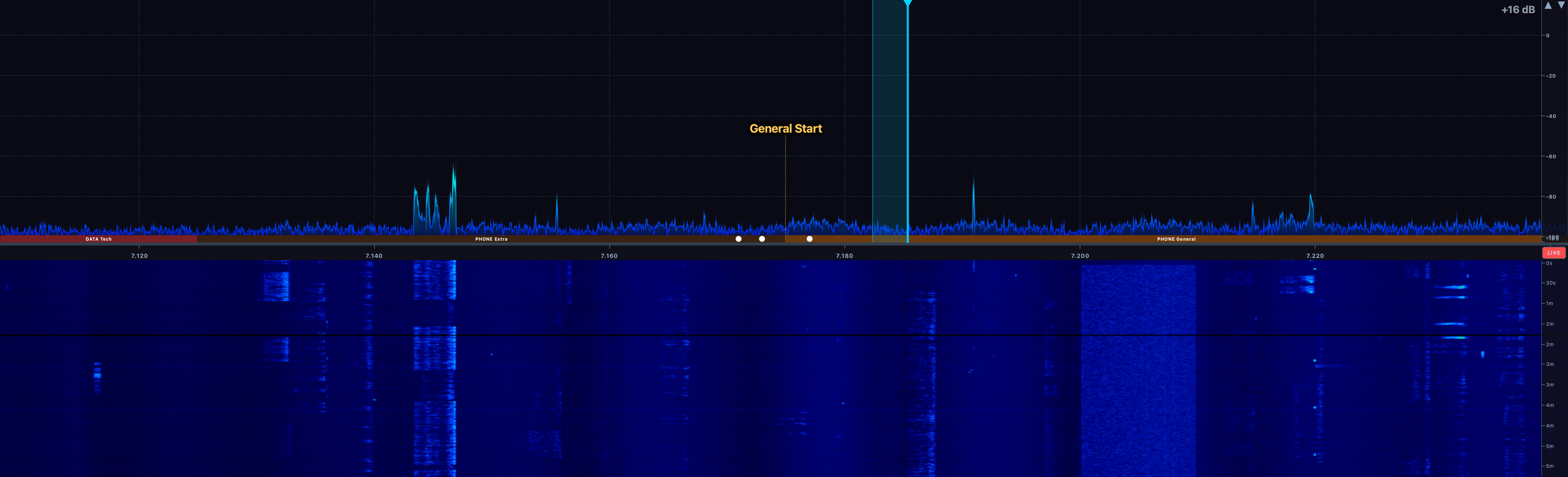Click the 7.180 frequency label
The width and height of the screenshot is (1568, 477).
pyautogui.click(x=844, y=256)
